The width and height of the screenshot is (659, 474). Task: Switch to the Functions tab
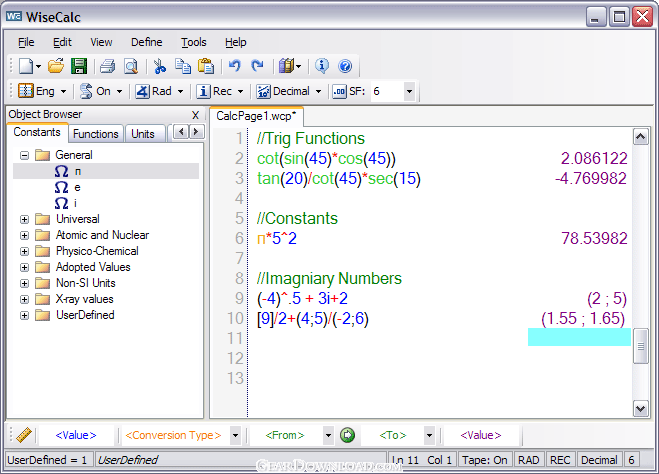[96, 134]
